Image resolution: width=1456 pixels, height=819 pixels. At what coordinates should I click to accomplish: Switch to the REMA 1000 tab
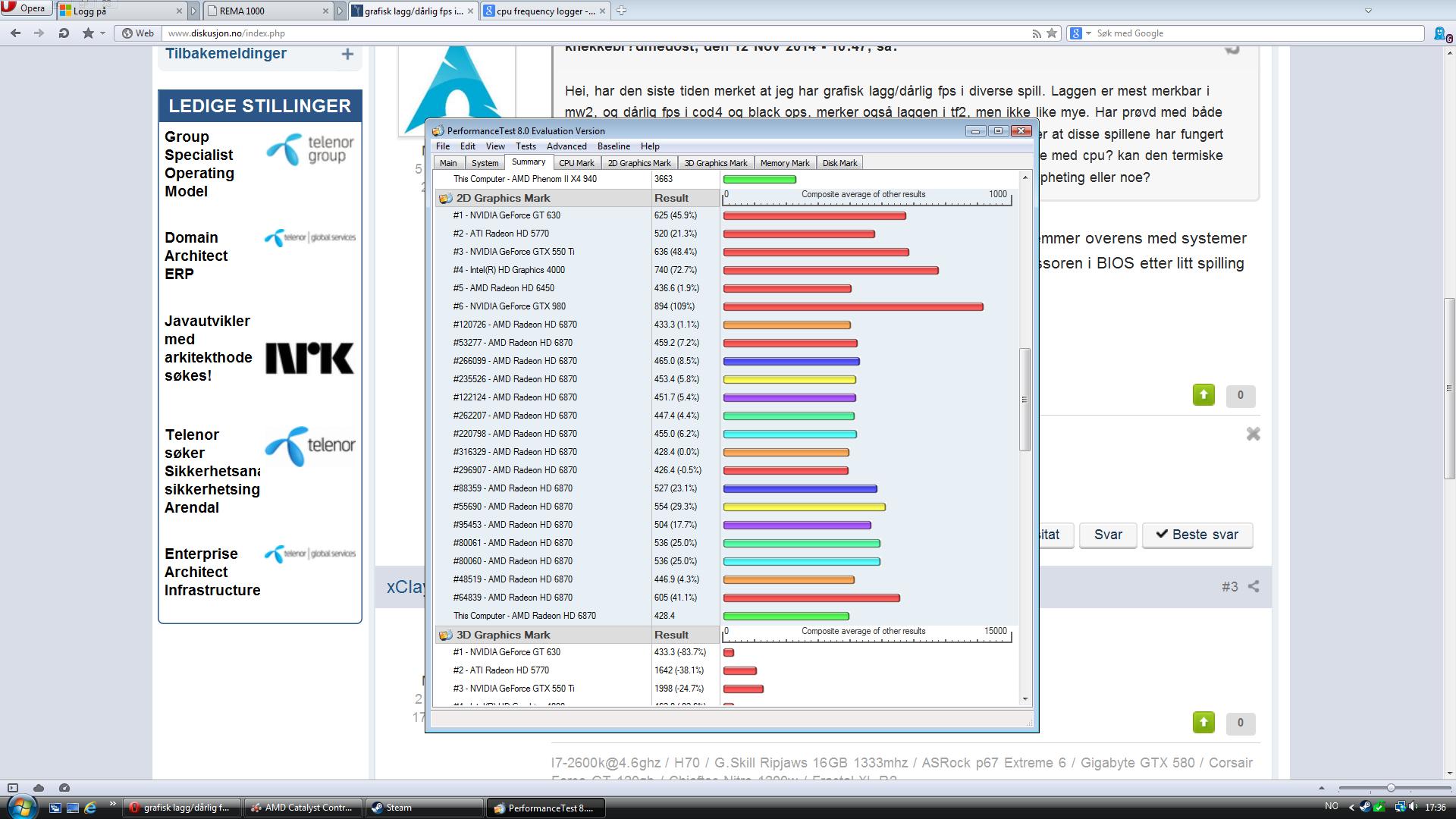click(x=268, y=11)
